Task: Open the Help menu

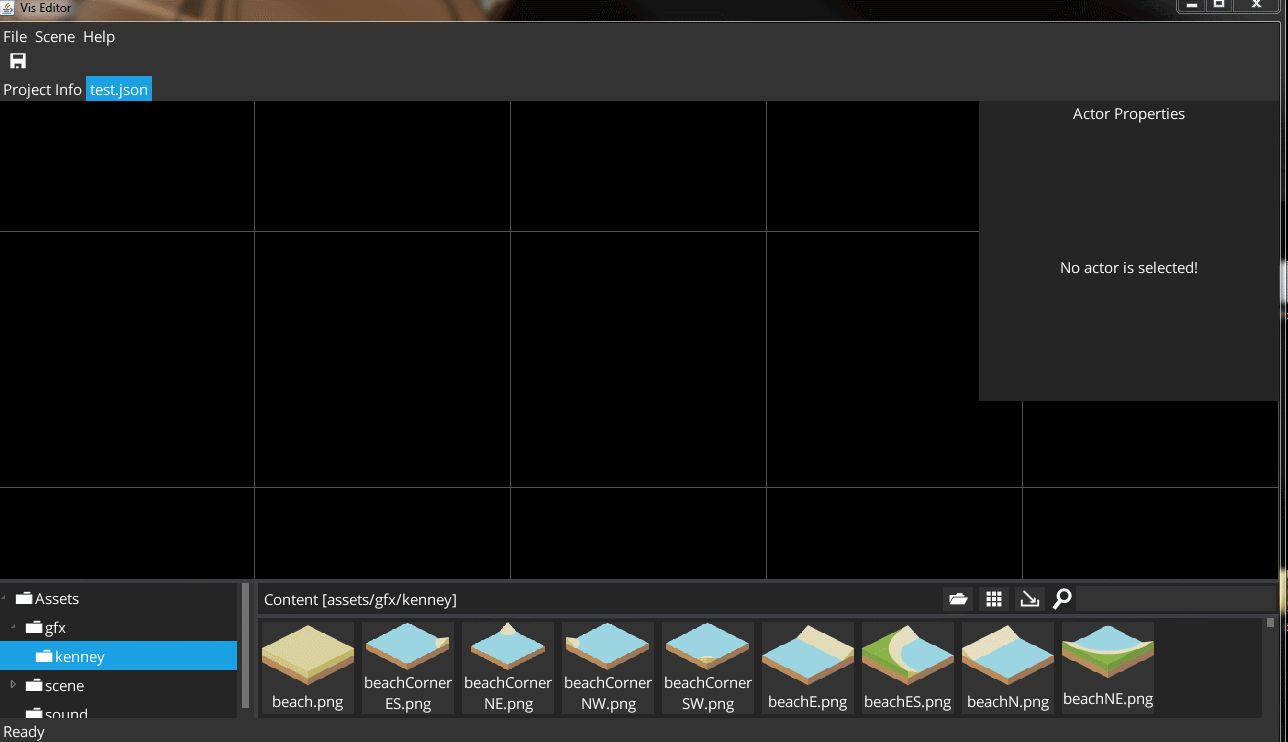Action: pos(99,37)
